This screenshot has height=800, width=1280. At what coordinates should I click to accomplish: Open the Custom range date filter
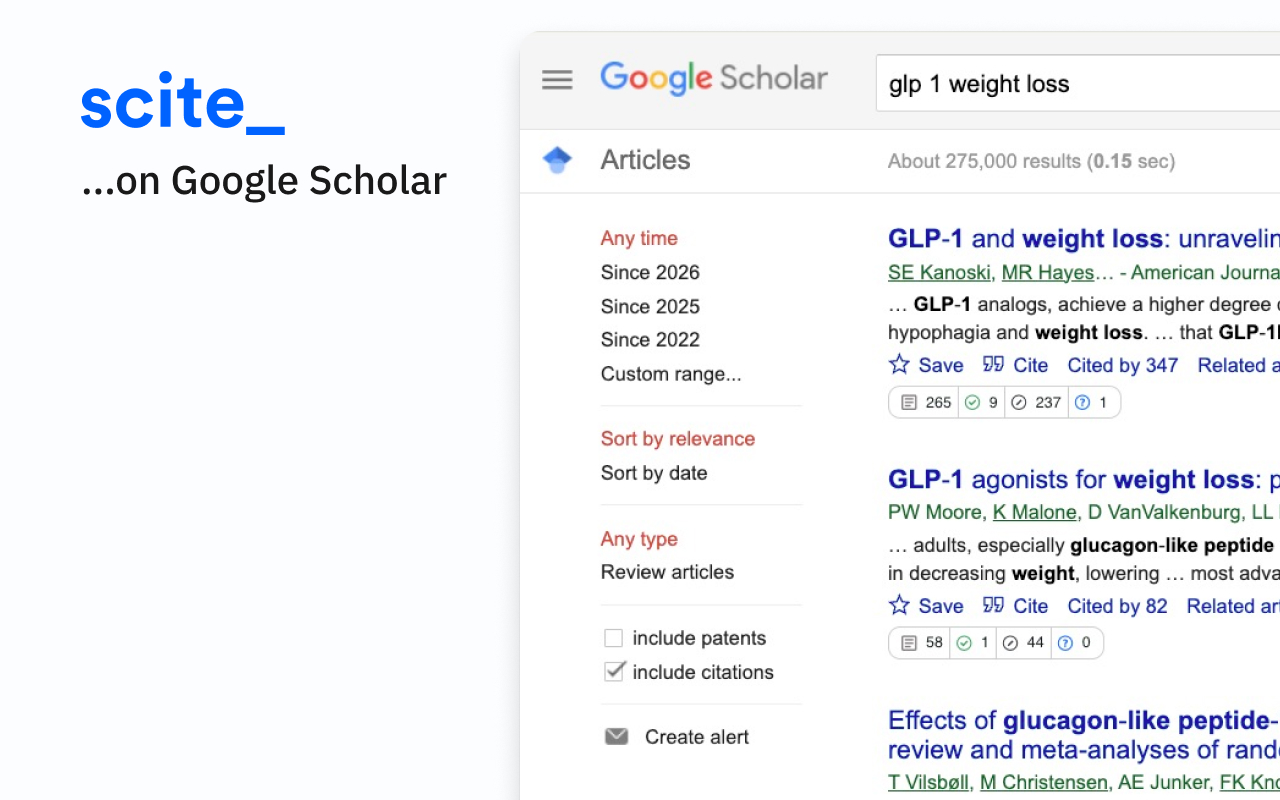click(671, 374)
